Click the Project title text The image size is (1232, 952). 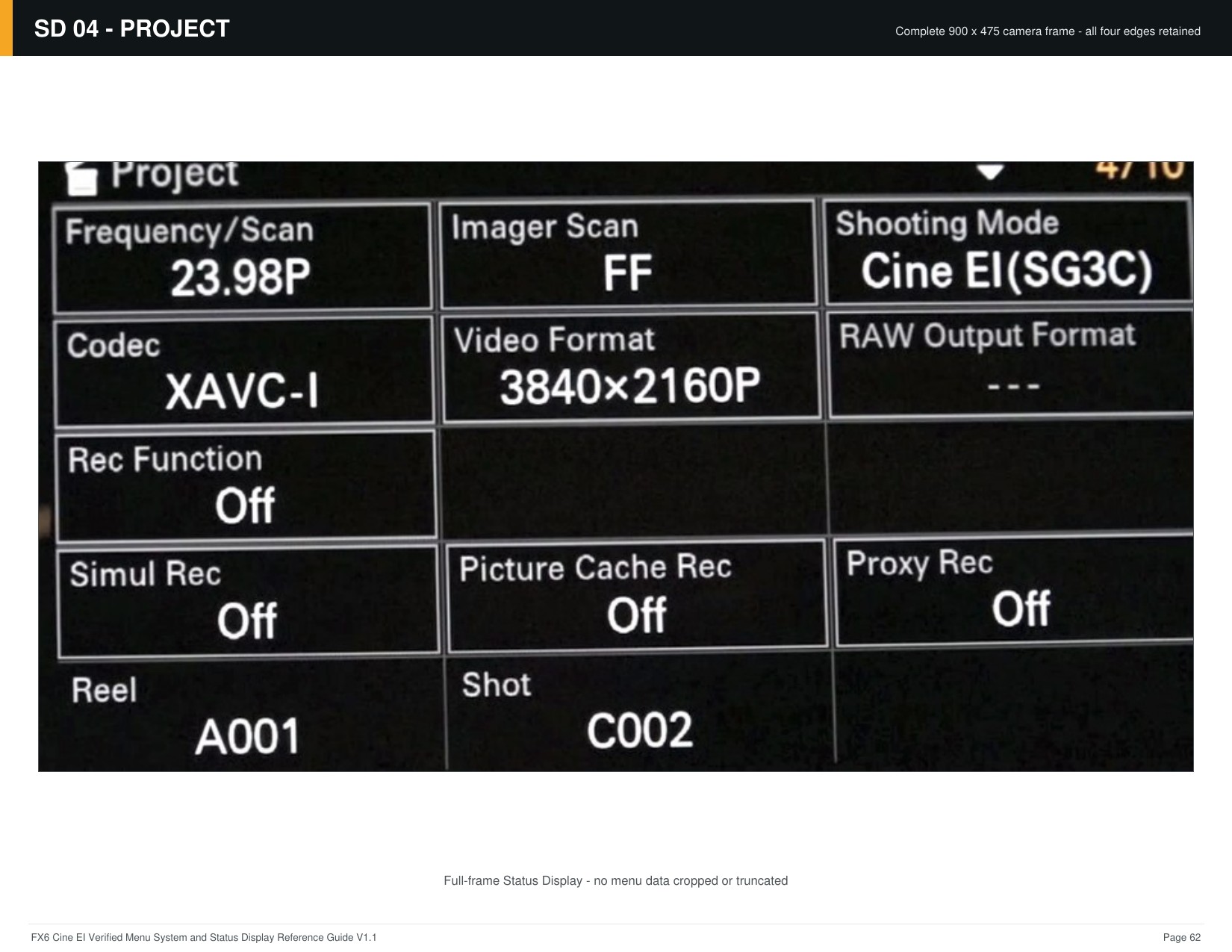[174, 175]
